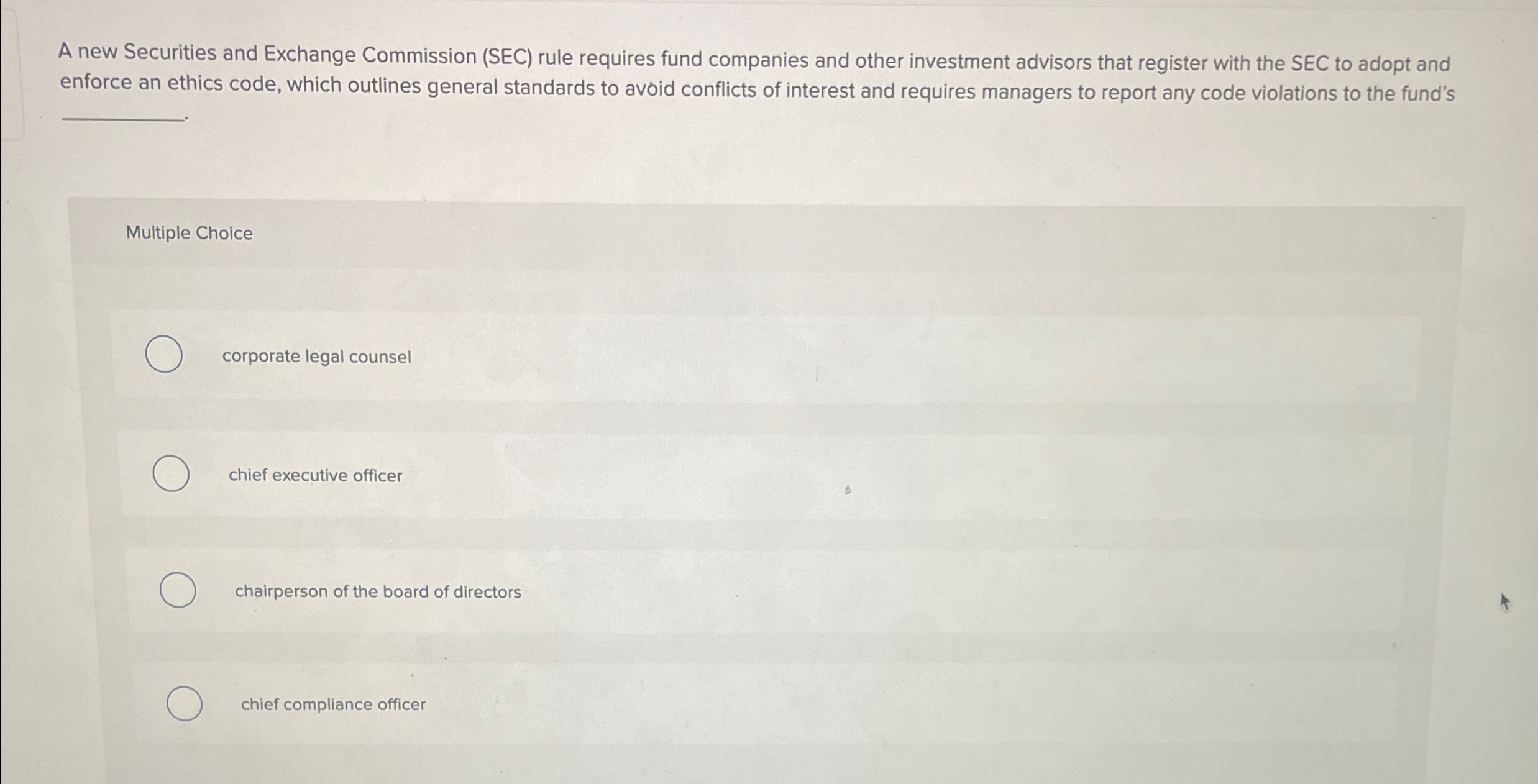The image size is (1538, 784).
Task: Select the radio button for chief executive officer
Action: (x=172, y=474)
